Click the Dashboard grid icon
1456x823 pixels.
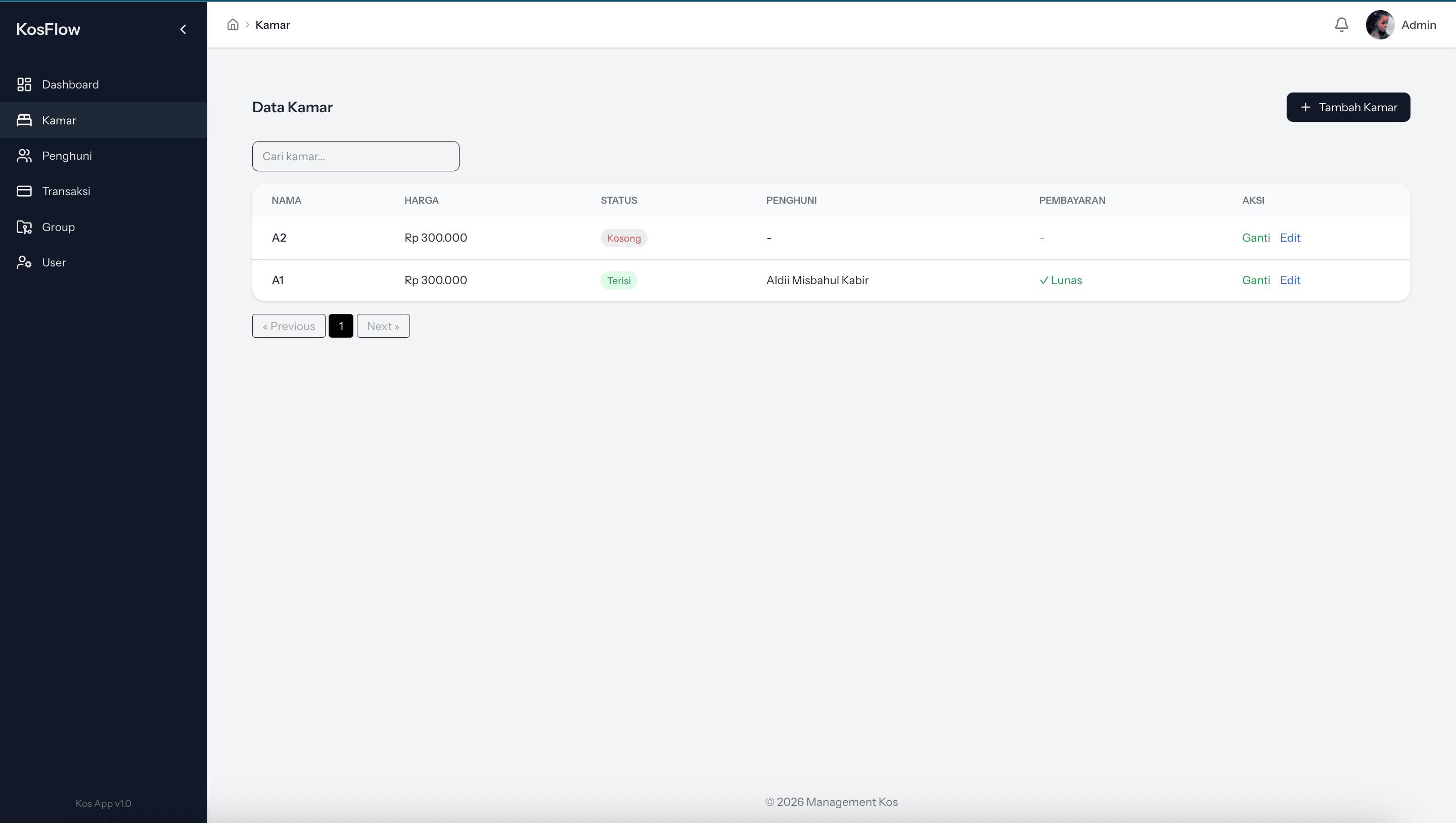24,84
